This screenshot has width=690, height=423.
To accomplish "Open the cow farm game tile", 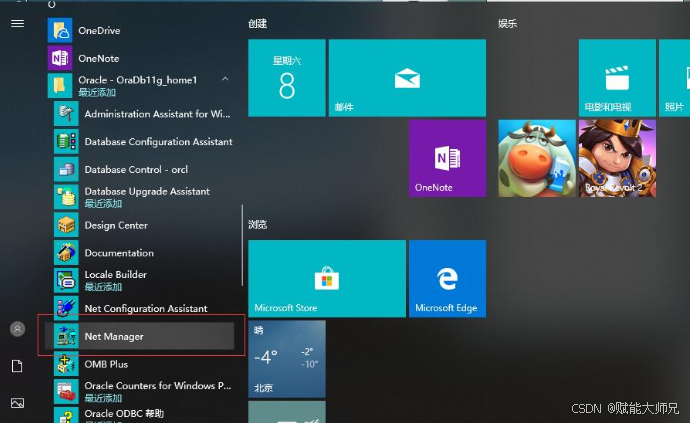I will [537, 158].
